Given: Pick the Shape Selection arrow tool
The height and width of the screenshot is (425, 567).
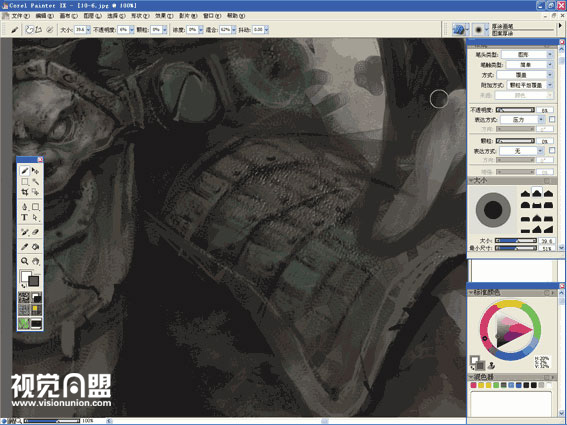Looking at the screenshot, I should pos(35,218).
